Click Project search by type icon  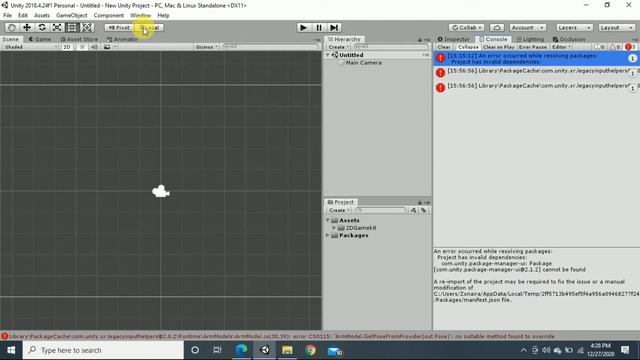[413, 210]
